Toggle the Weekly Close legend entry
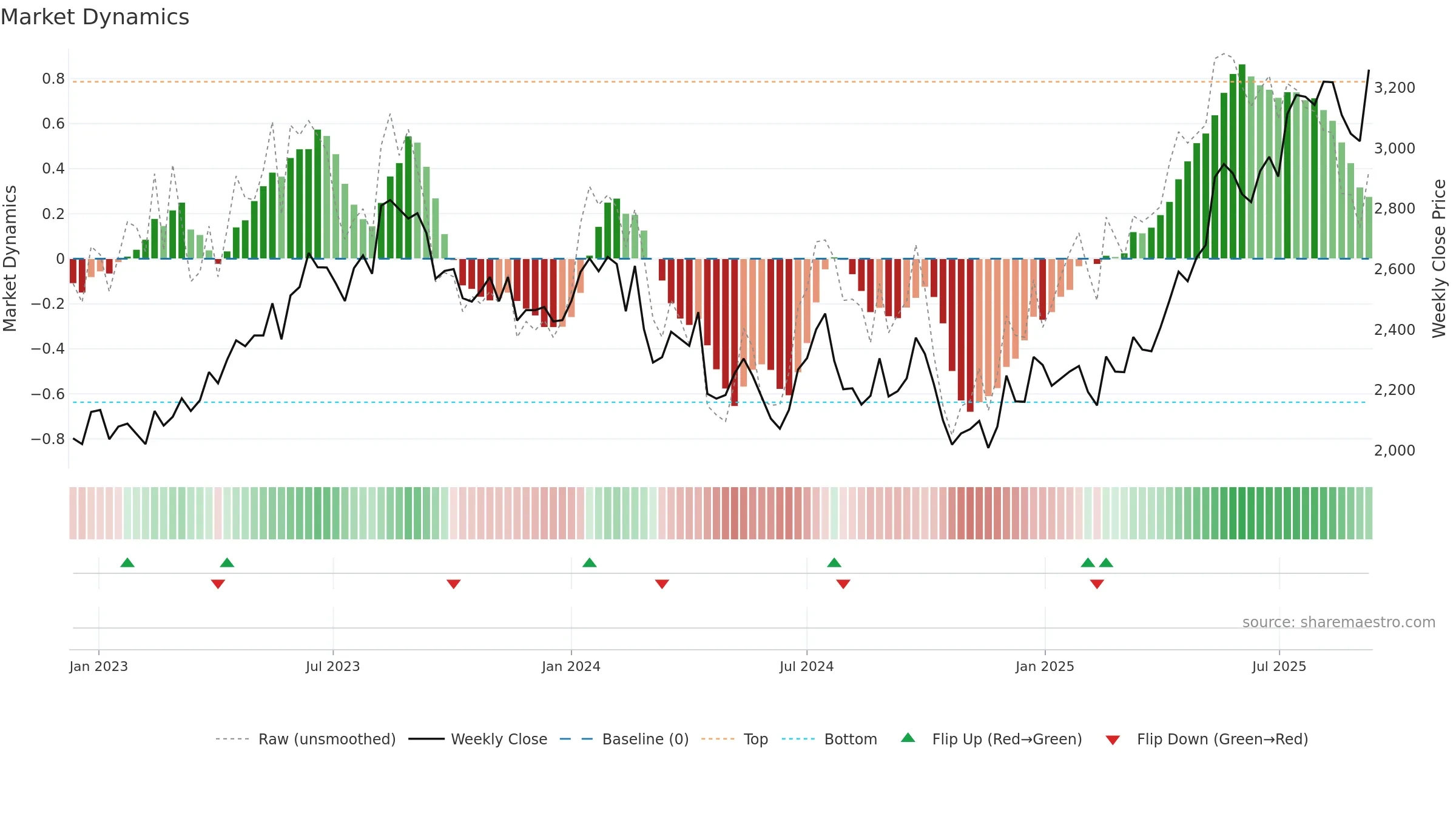Screen dimensions: 1456x819 pyautogui.click(x=478, y=739)
